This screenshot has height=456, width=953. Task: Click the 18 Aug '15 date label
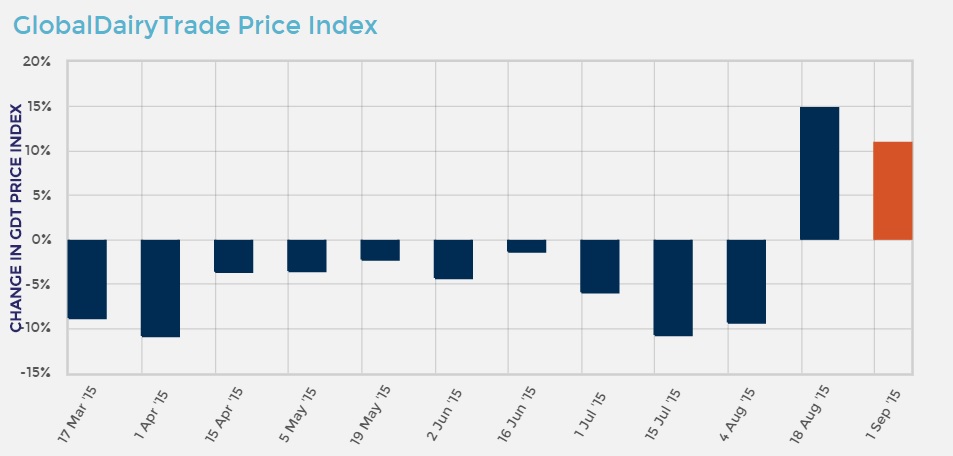tap(814, 410)
